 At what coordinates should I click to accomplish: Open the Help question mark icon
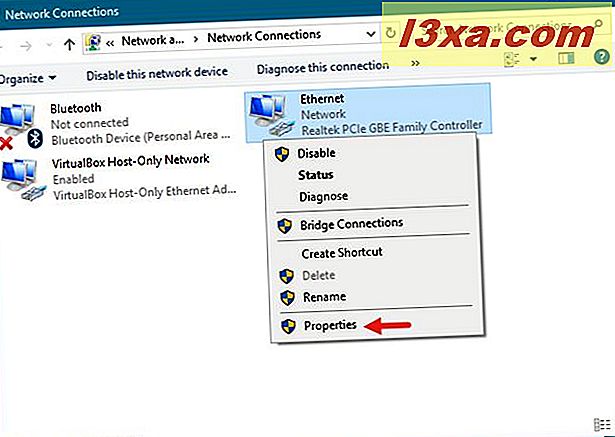point(601,57)
